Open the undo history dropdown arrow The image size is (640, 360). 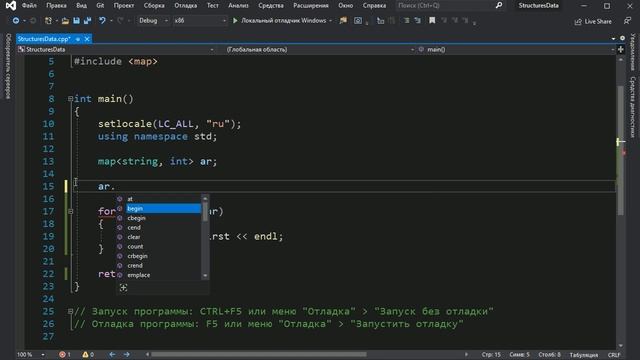(x=111, y=20)
